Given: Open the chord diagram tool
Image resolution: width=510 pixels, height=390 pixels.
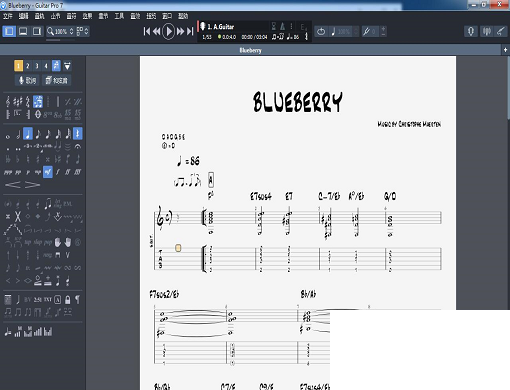Looking at the screenshot, I should [8, 300].
